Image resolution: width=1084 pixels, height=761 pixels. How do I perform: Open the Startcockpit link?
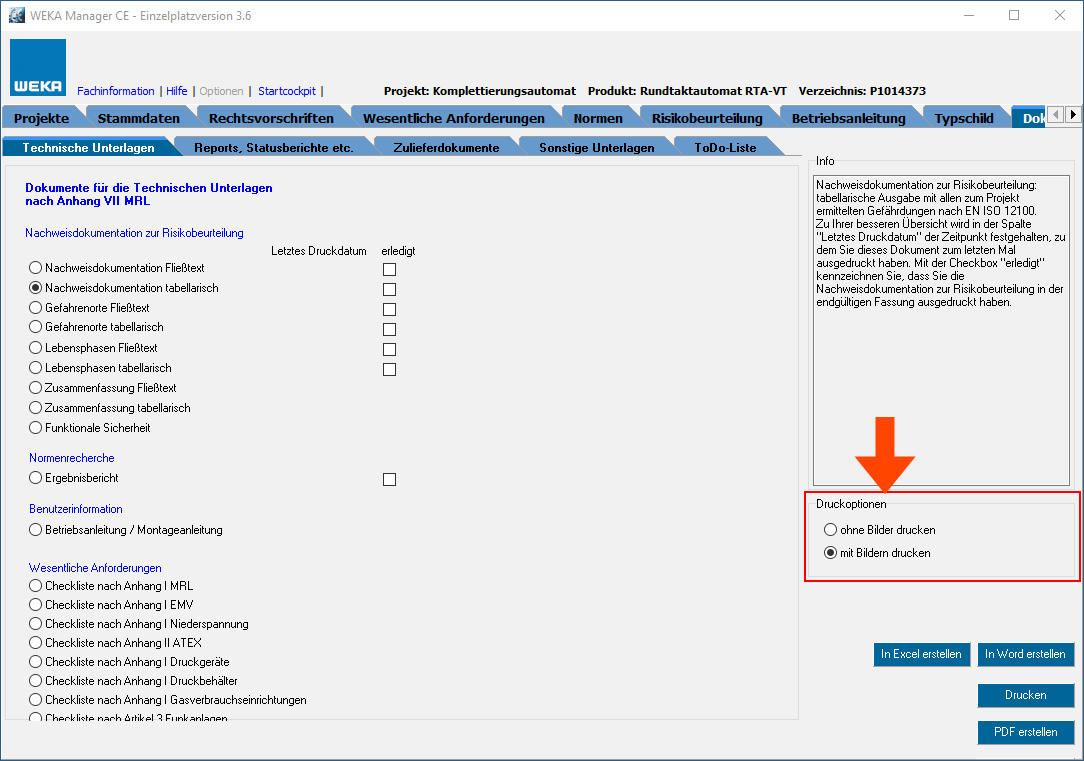coord(287,91)
